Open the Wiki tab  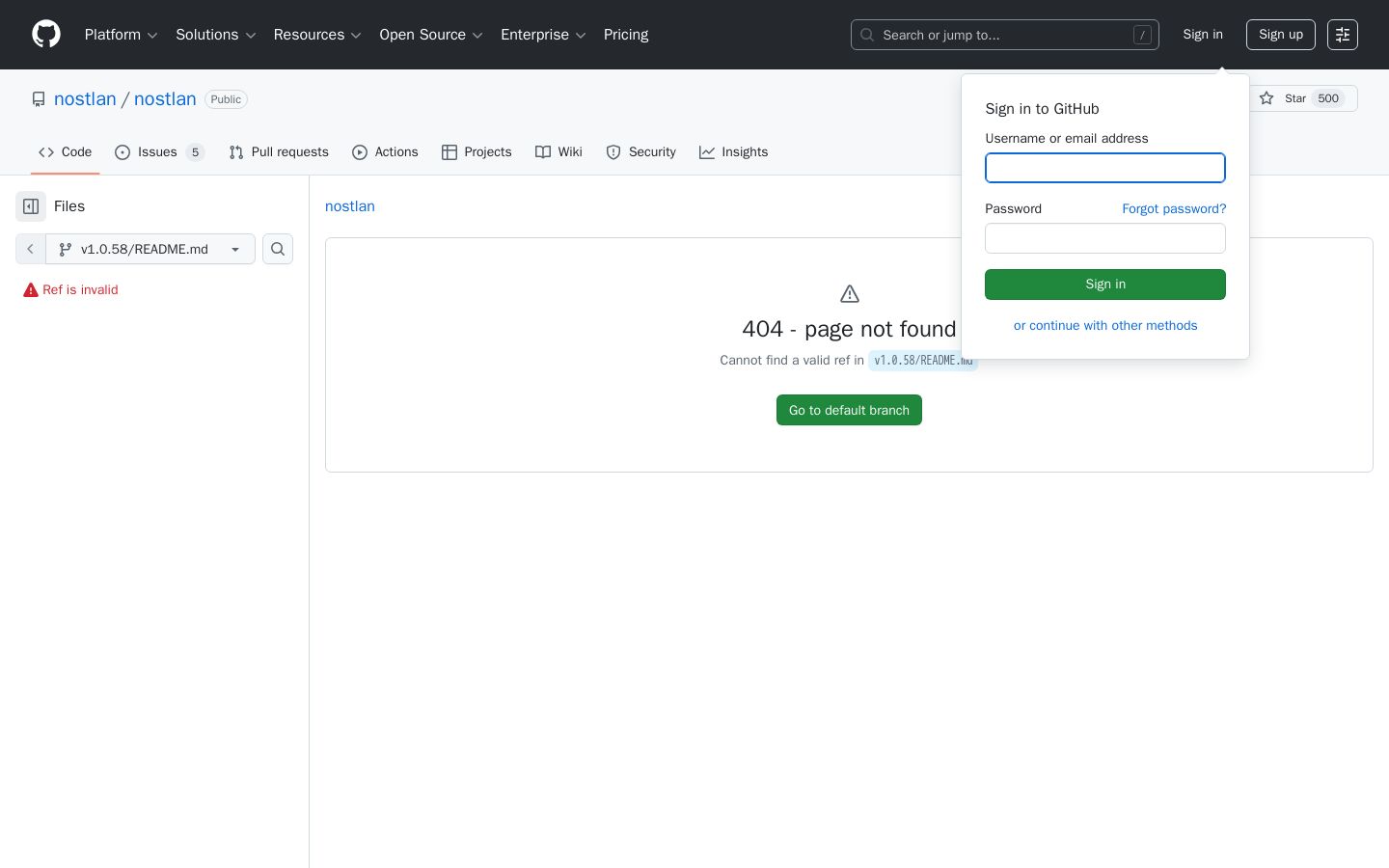tap(559, 152)
